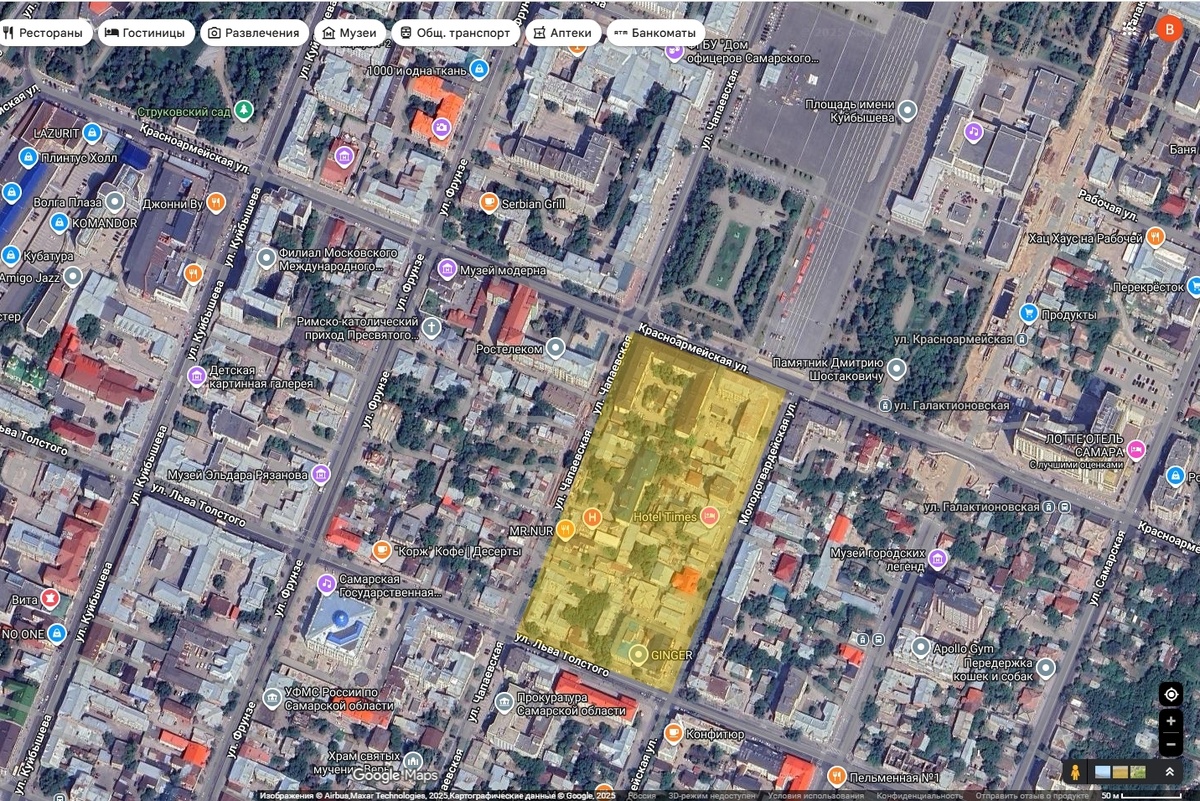Open the Кубатура shop pin

[x=10, y=255]
